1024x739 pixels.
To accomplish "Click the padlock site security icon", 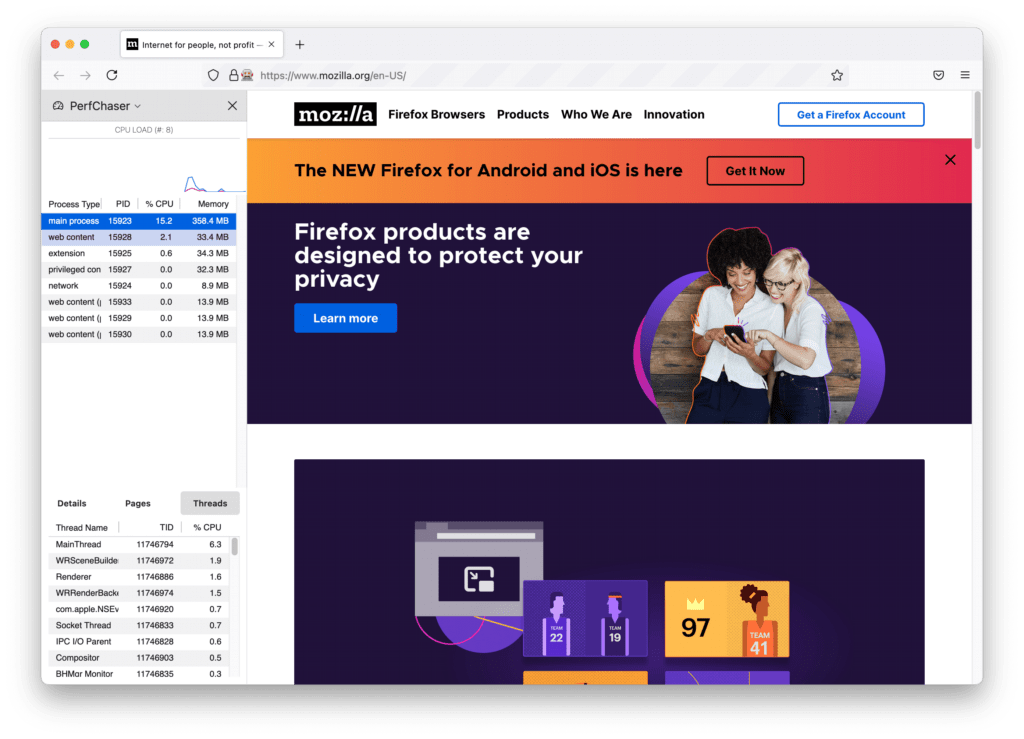I will [233, 76].
